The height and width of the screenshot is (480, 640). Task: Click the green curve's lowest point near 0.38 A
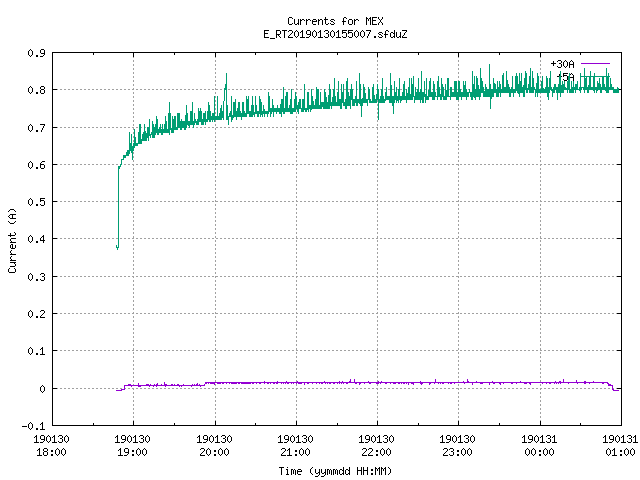point(118,247)
